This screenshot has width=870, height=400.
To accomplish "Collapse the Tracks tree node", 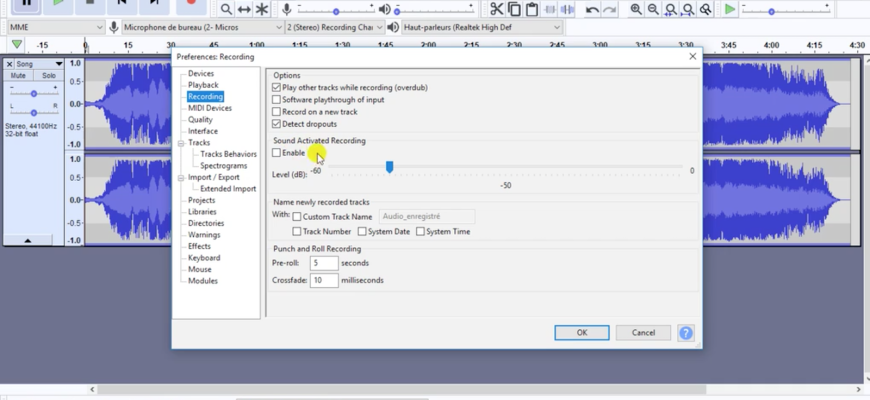I will point(181,143).
